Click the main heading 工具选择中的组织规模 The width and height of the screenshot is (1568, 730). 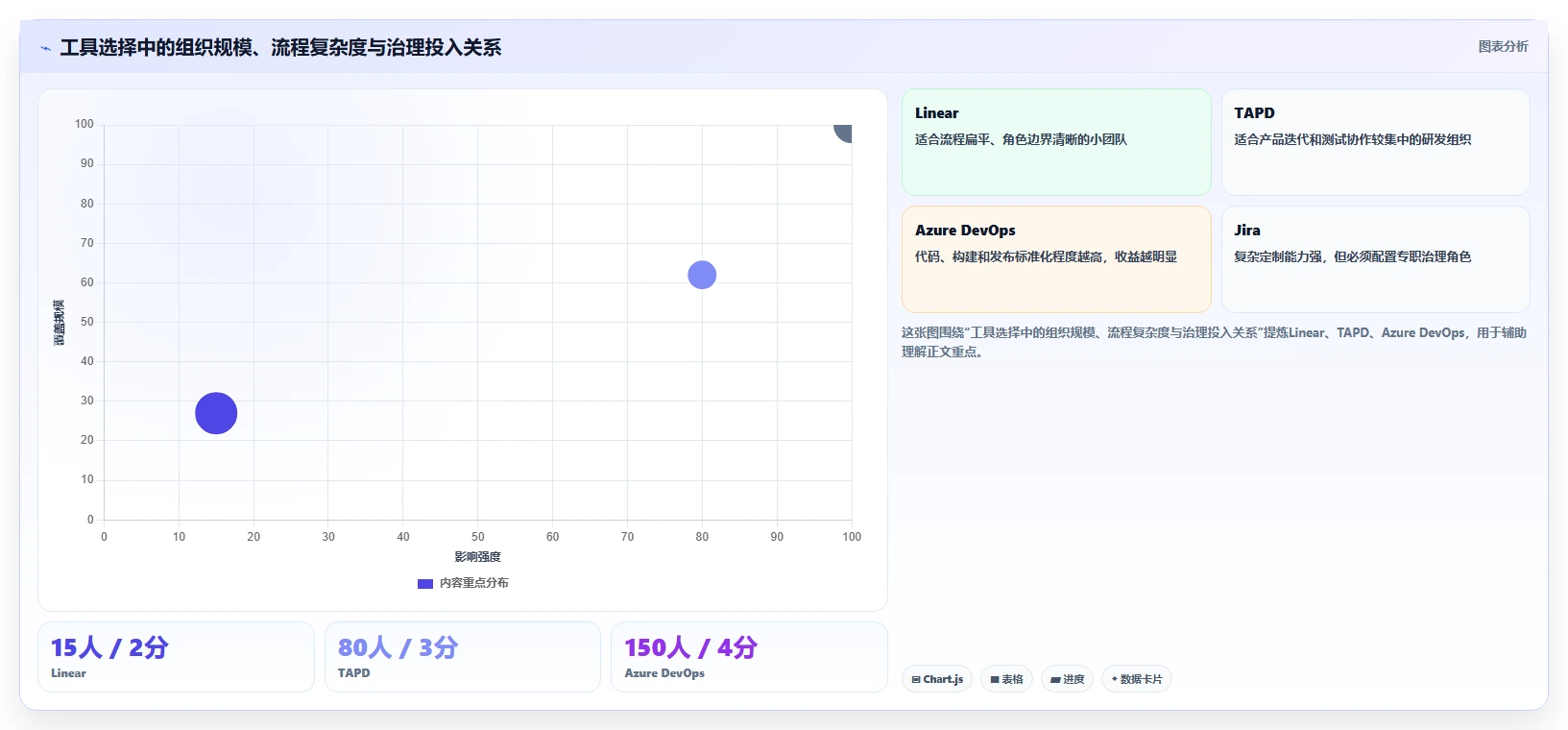280,47
